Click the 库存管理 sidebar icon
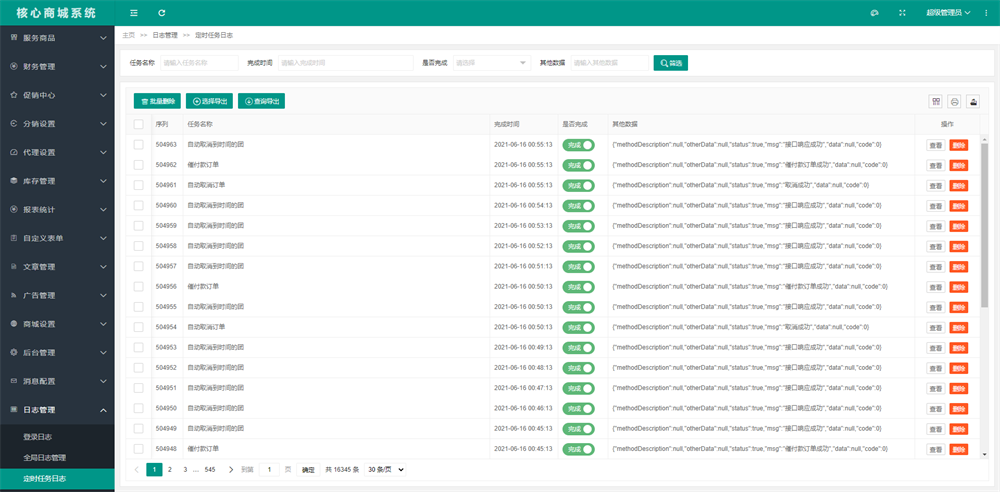The image size is (1000, 492). [13, 181]
